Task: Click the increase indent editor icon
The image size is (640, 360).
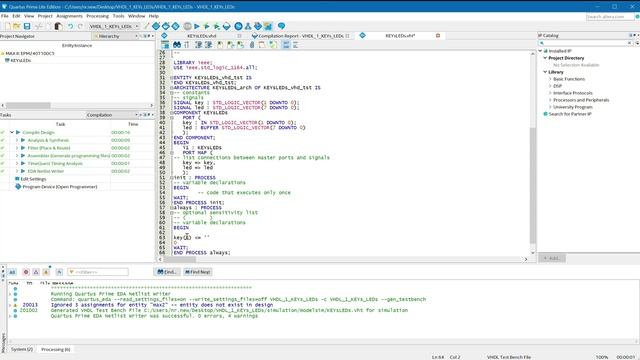Action: [x=198, y=44]
